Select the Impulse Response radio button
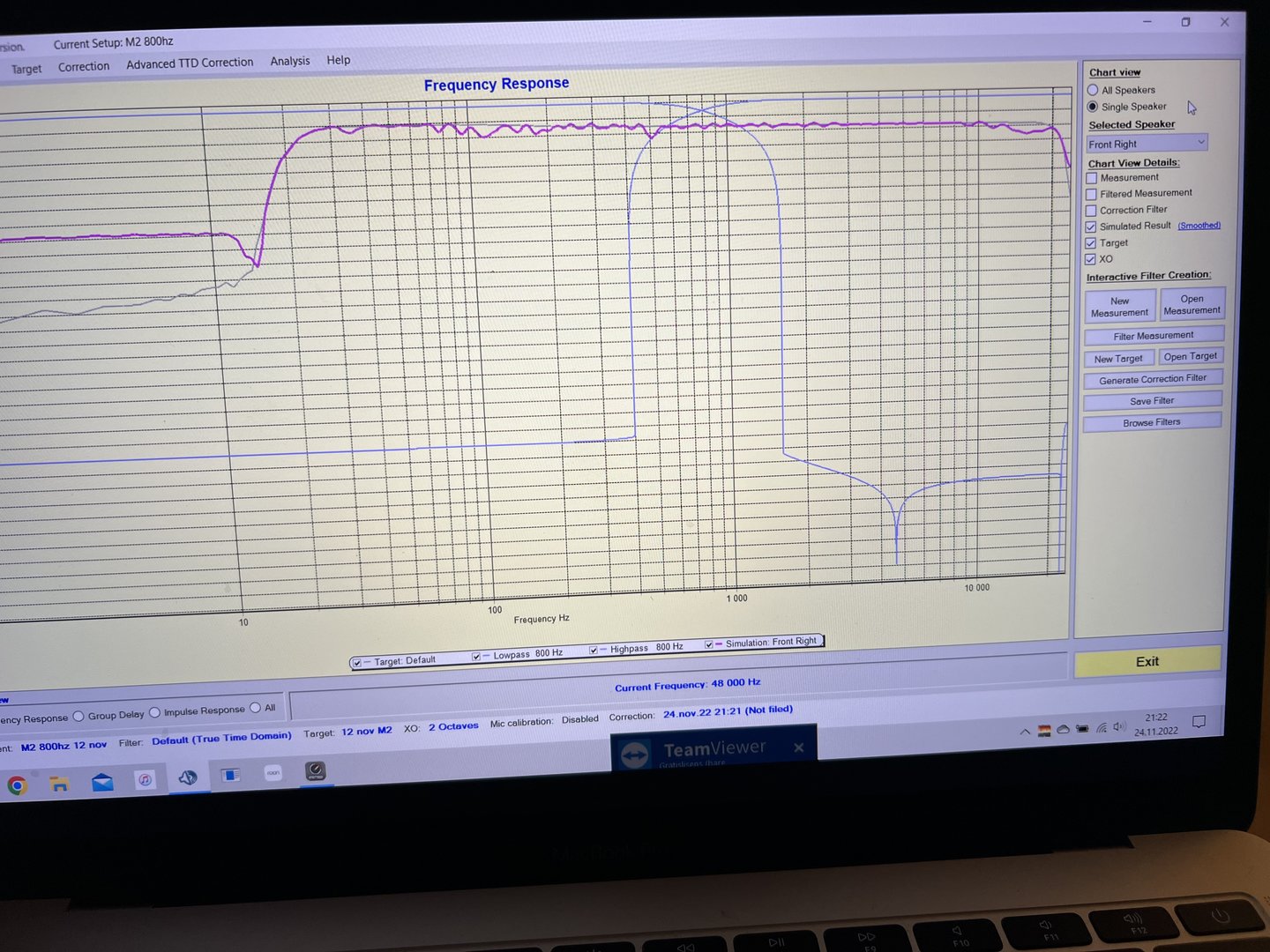 [x=155, y=712]
